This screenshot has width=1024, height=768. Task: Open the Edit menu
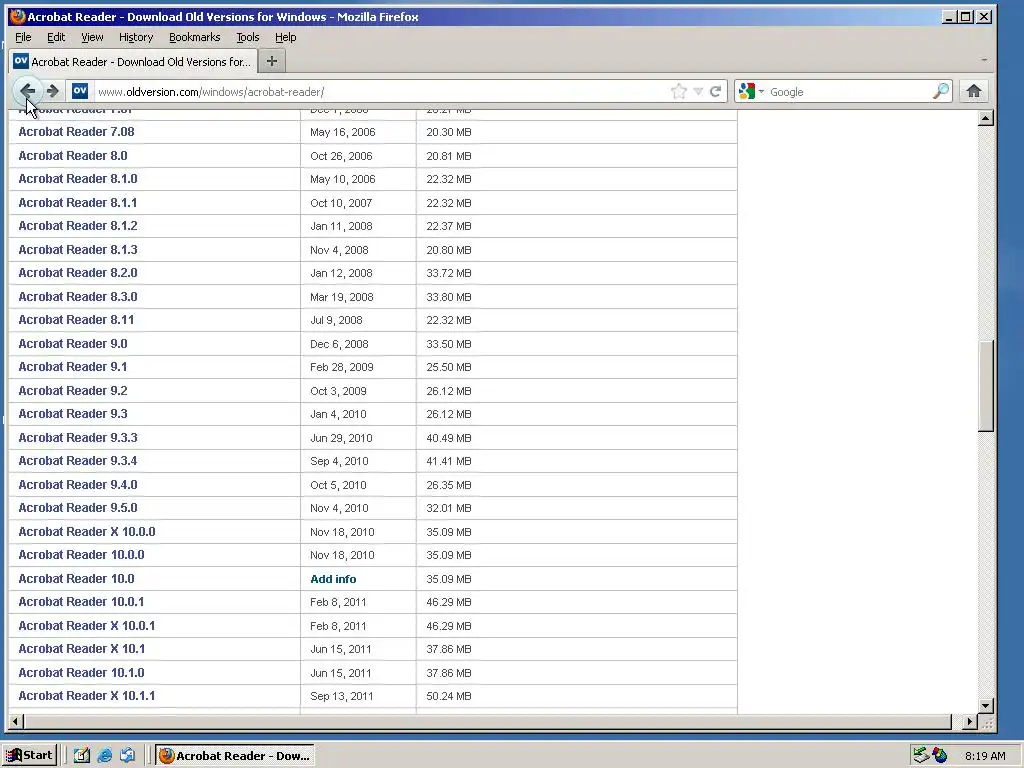tap(56, 37)
